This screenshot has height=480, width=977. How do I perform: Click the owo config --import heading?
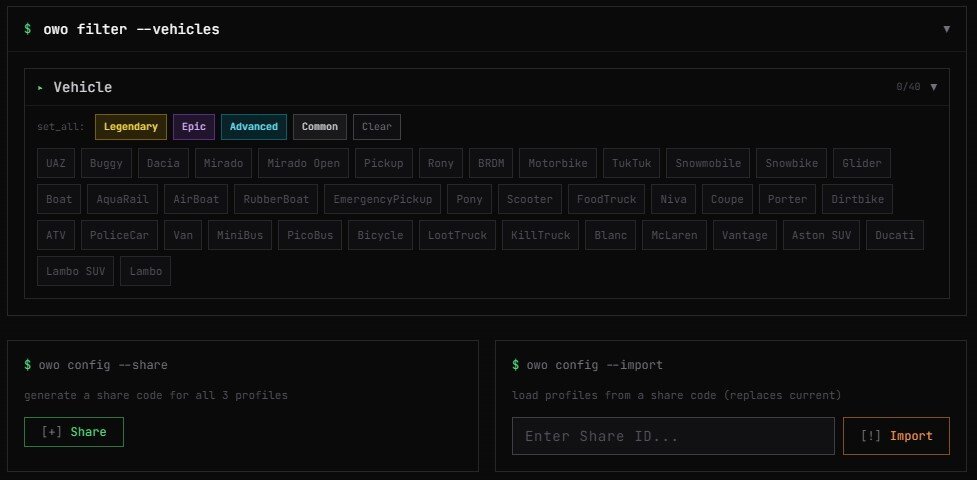(594, 365)
